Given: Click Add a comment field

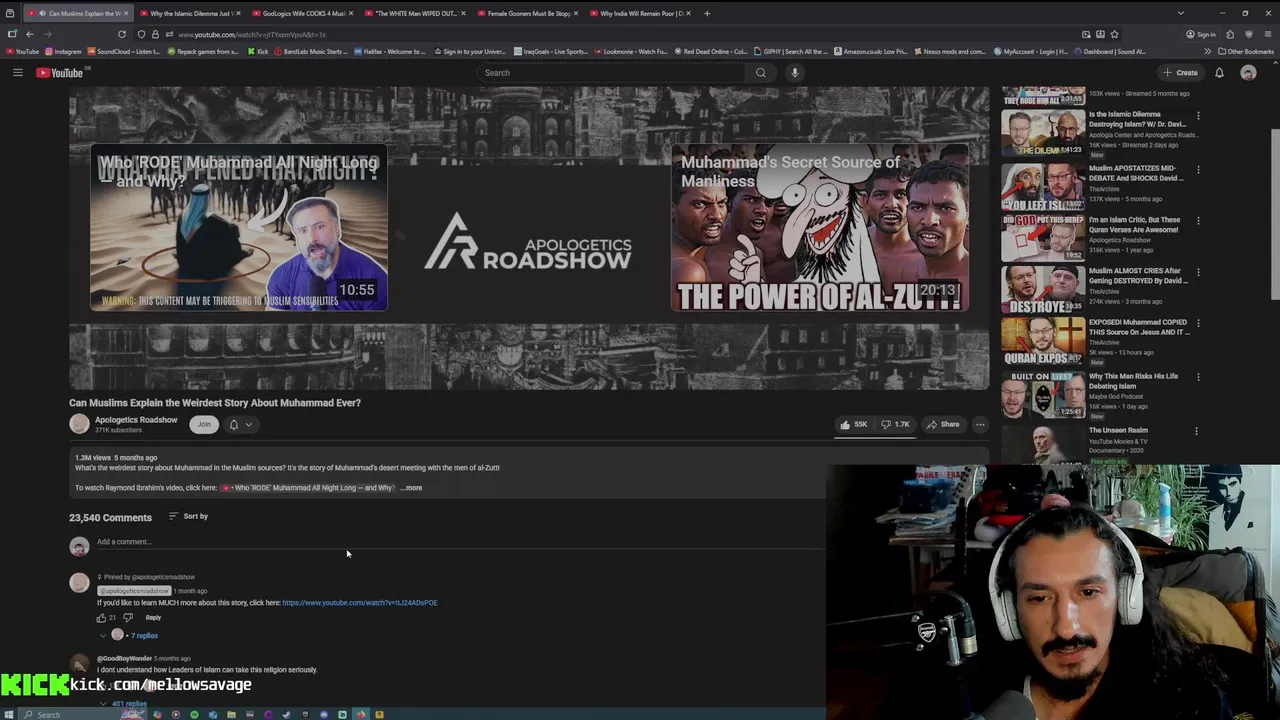Looking at the screenshot, I should click(x=460, y=542).
